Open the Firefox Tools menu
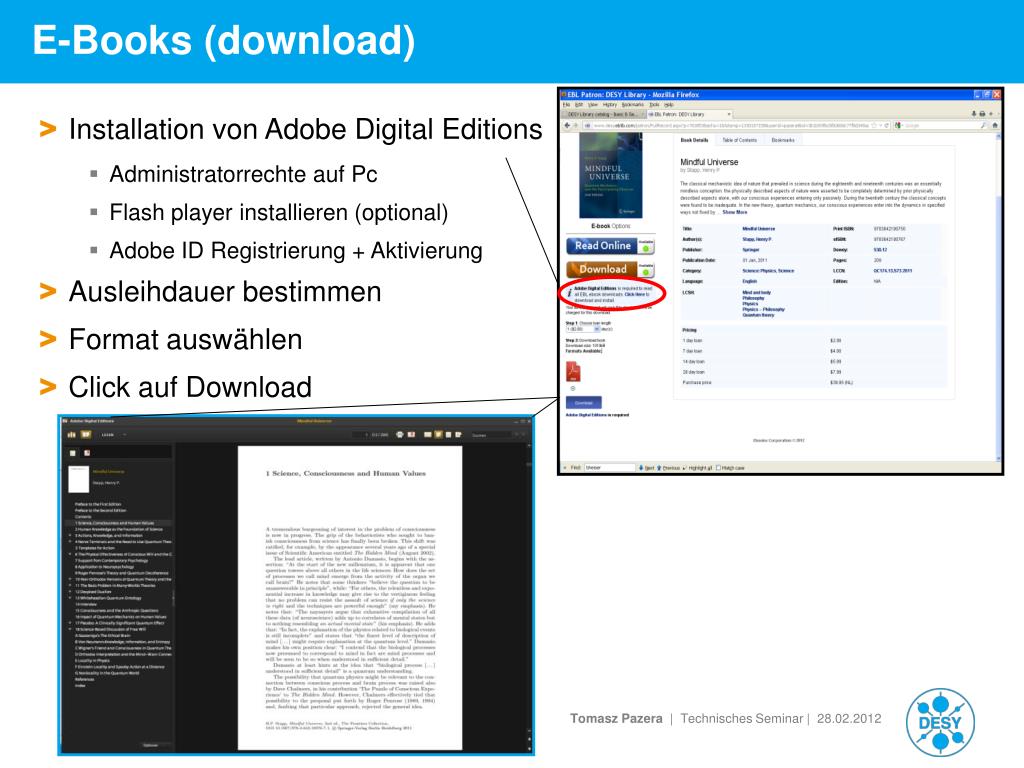The image size is (1024, 768). click(x=654, y=105)
